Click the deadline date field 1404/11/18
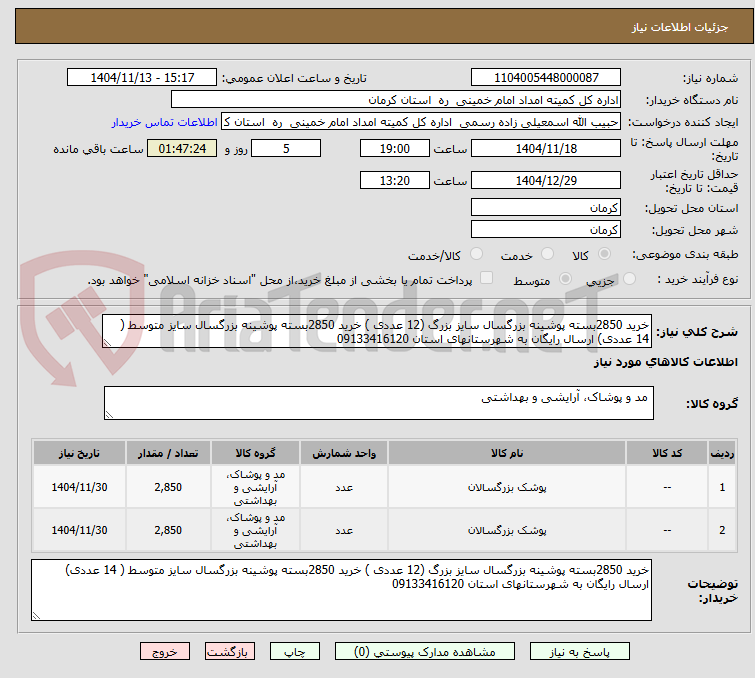 546,148
